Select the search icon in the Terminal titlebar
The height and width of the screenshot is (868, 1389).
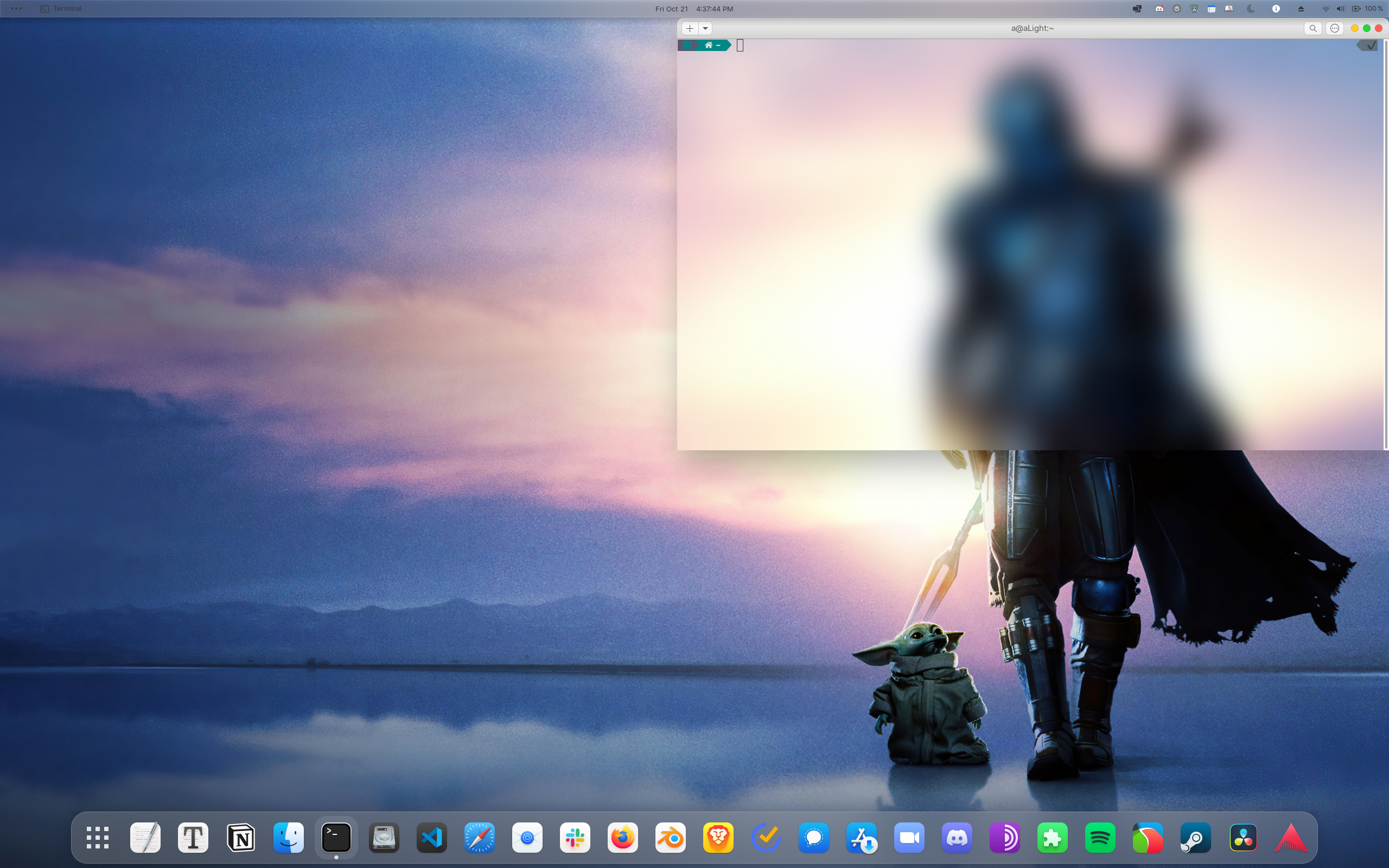[x=1313, y=28]
